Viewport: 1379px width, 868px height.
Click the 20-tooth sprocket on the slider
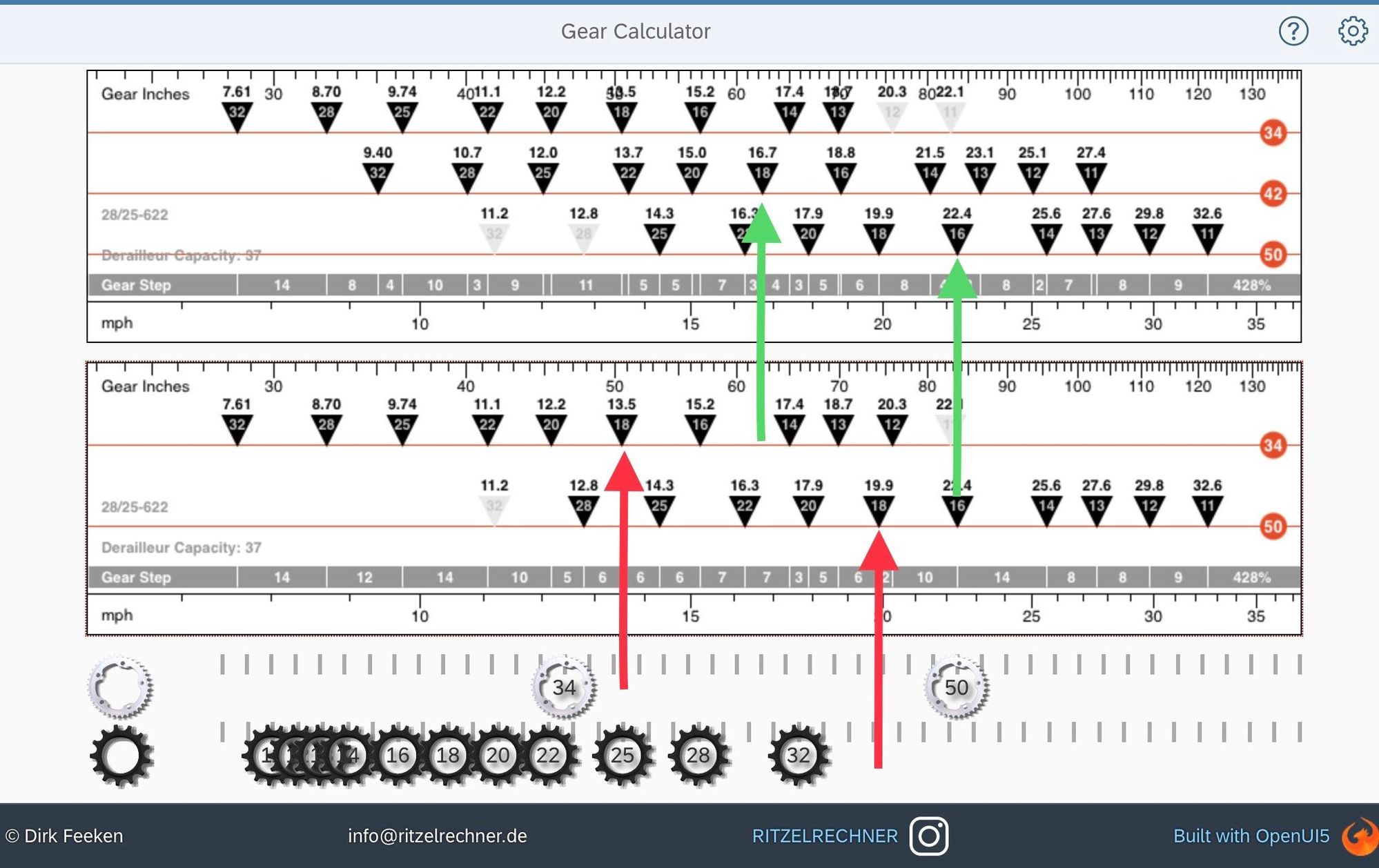[498, 756]
